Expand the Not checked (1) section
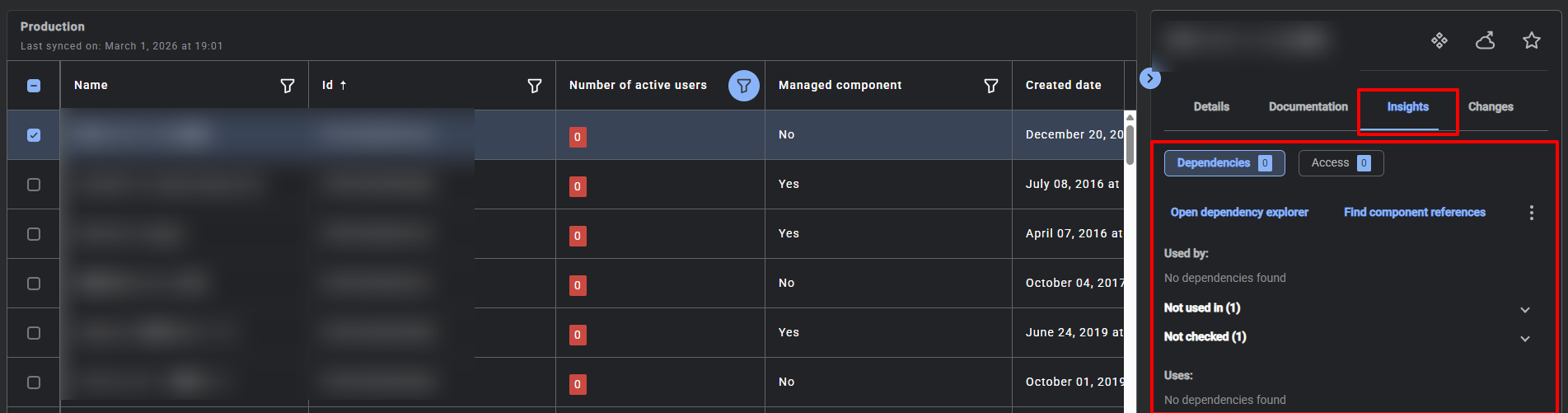 (1524, 338)
